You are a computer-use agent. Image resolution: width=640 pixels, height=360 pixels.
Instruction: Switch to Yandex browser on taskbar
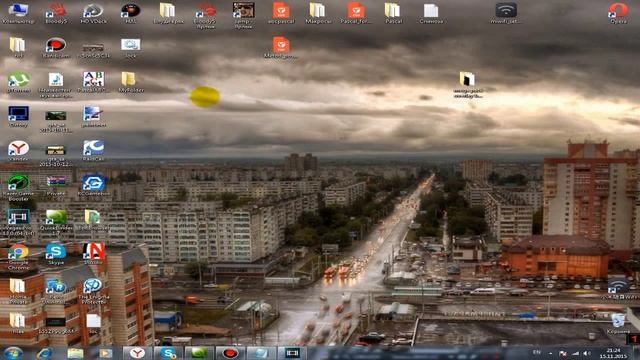coord(137,353)
